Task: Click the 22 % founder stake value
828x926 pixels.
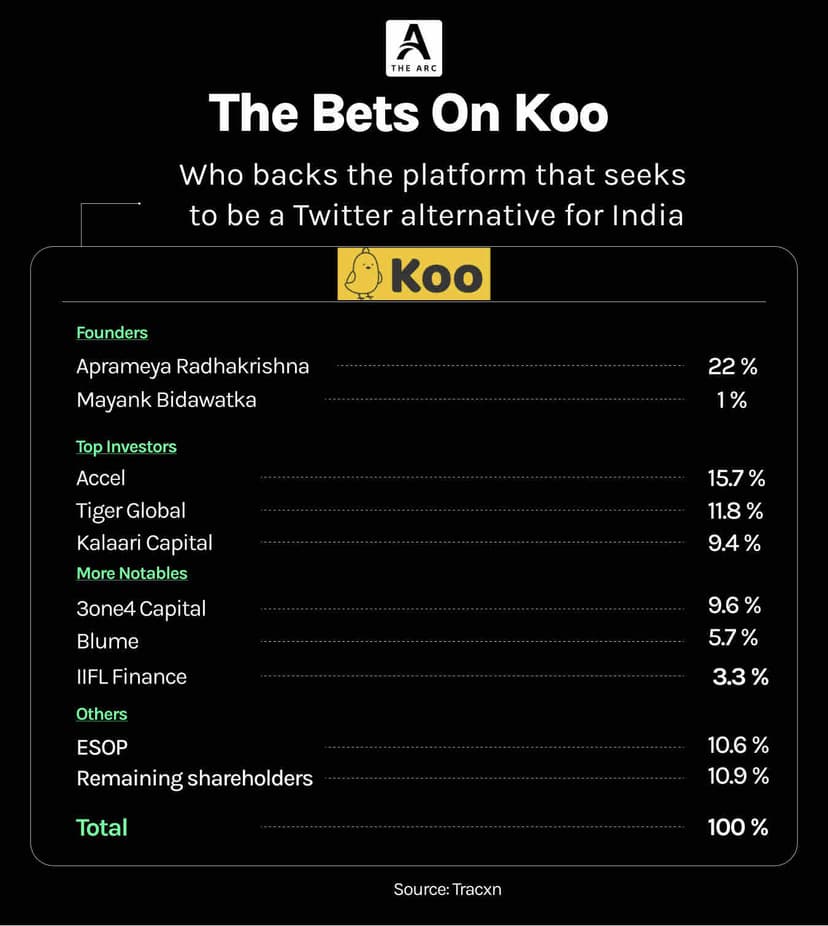Action: (733, 367)
